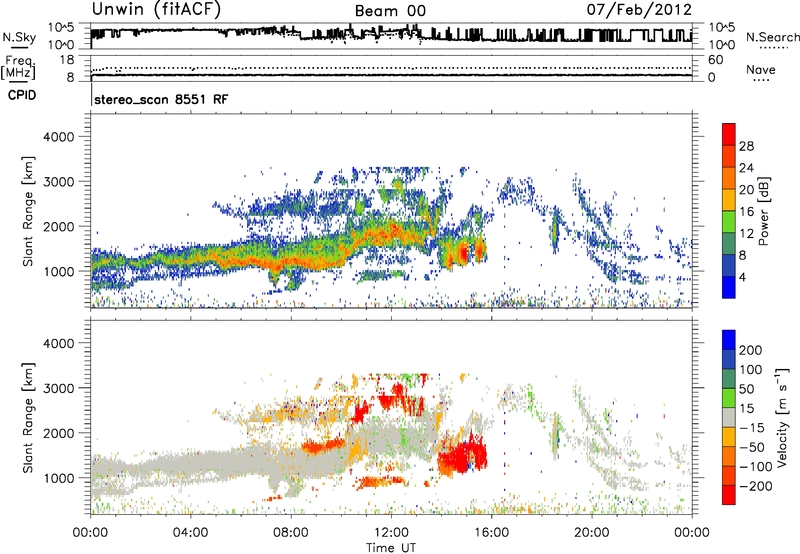Click the '4000' tick of power panel
800x554 pixels.
pyautogui.click(x=58, y=137)
